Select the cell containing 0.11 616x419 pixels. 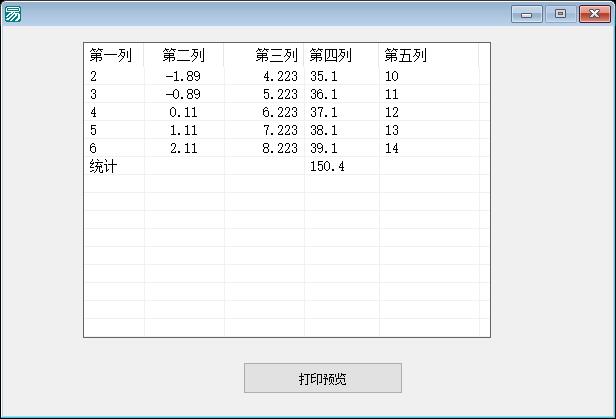point(184,113)
